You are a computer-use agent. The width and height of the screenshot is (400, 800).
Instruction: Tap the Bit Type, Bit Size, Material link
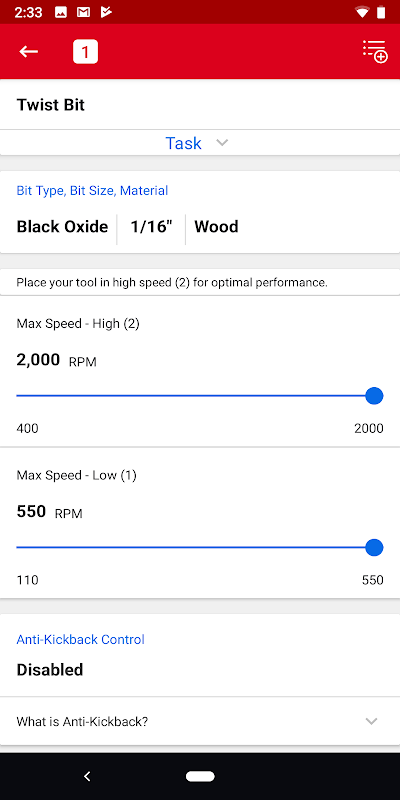pyautogui.click(x=92, y=191)
